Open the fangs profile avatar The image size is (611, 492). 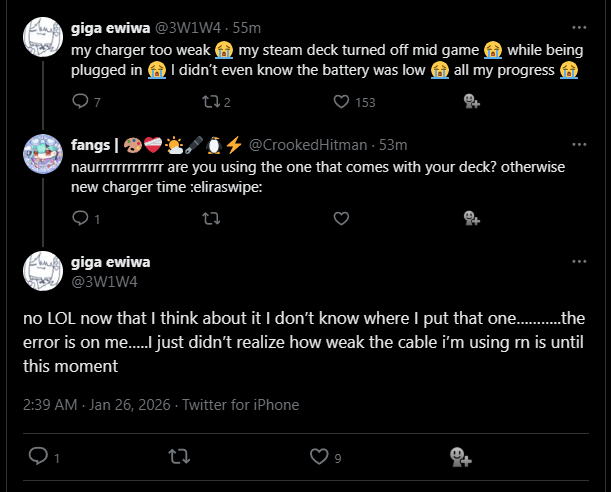pyautogui.click(x=45, y=153)
